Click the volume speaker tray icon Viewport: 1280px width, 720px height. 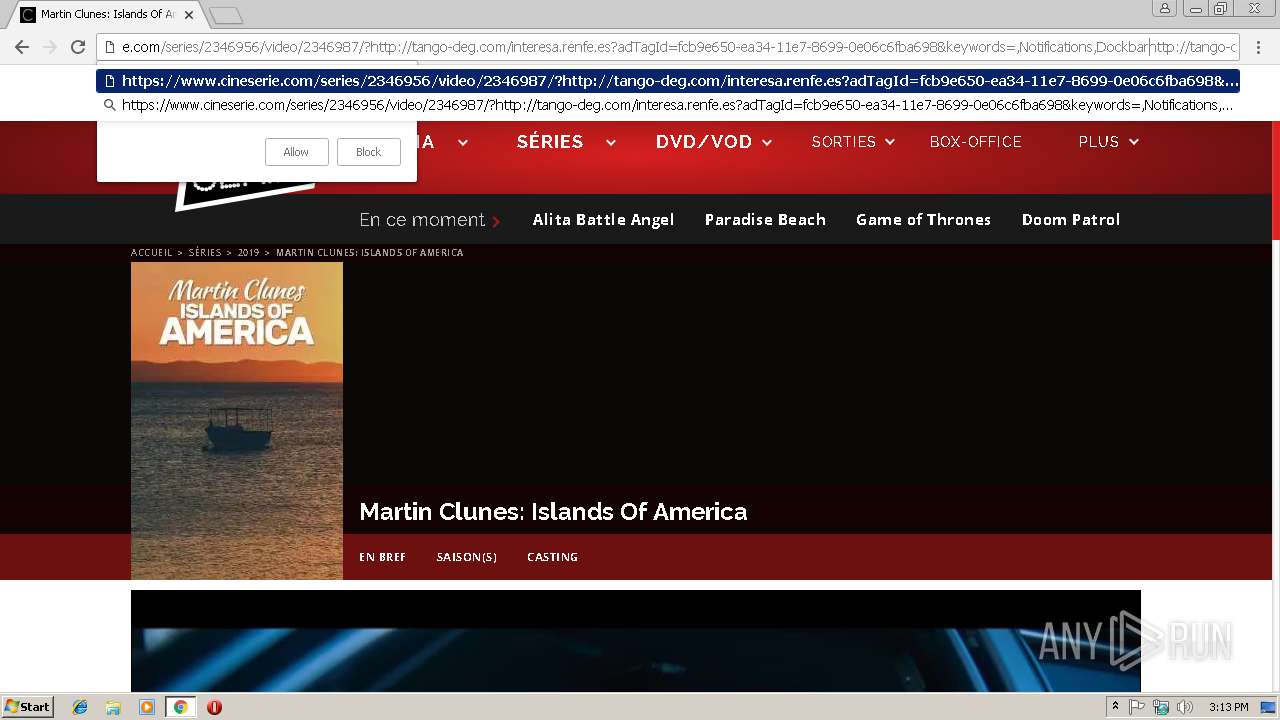pos(1185,707)
